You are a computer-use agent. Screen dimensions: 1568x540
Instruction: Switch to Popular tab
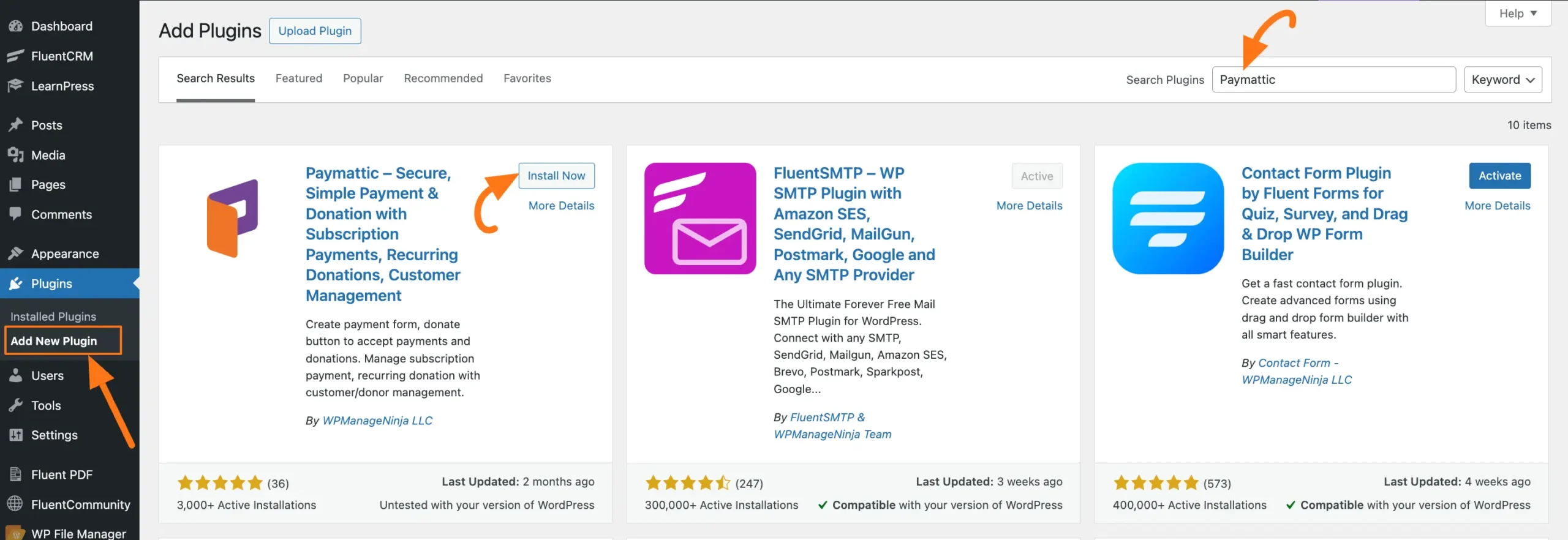click(x=363, y=78)
